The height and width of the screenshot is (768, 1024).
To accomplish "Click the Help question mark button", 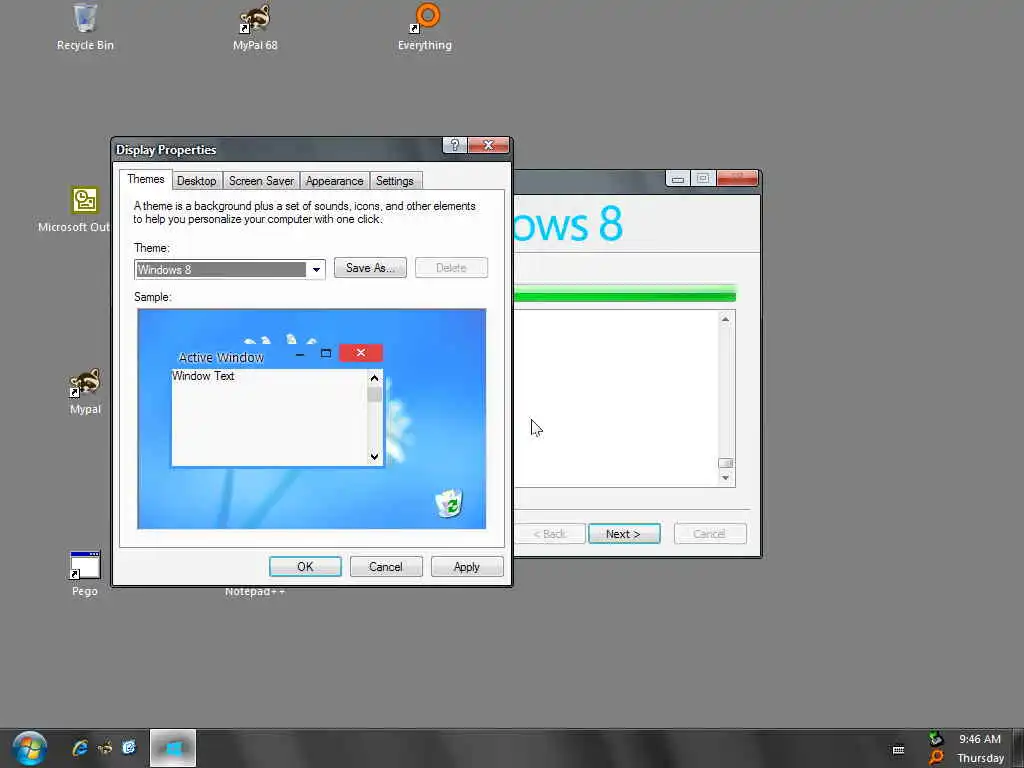I will [455, 145].
